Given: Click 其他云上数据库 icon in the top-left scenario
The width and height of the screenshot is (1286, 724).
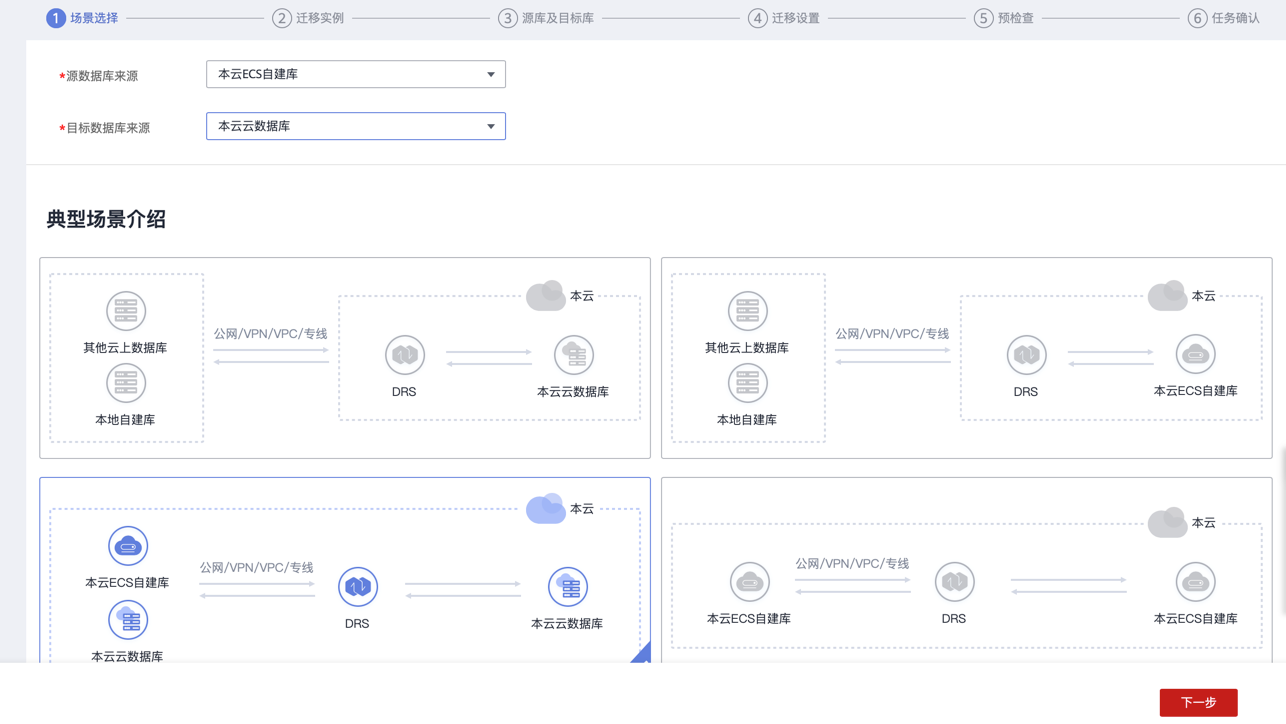Looking at the screenshot, I should pos(126,311).
